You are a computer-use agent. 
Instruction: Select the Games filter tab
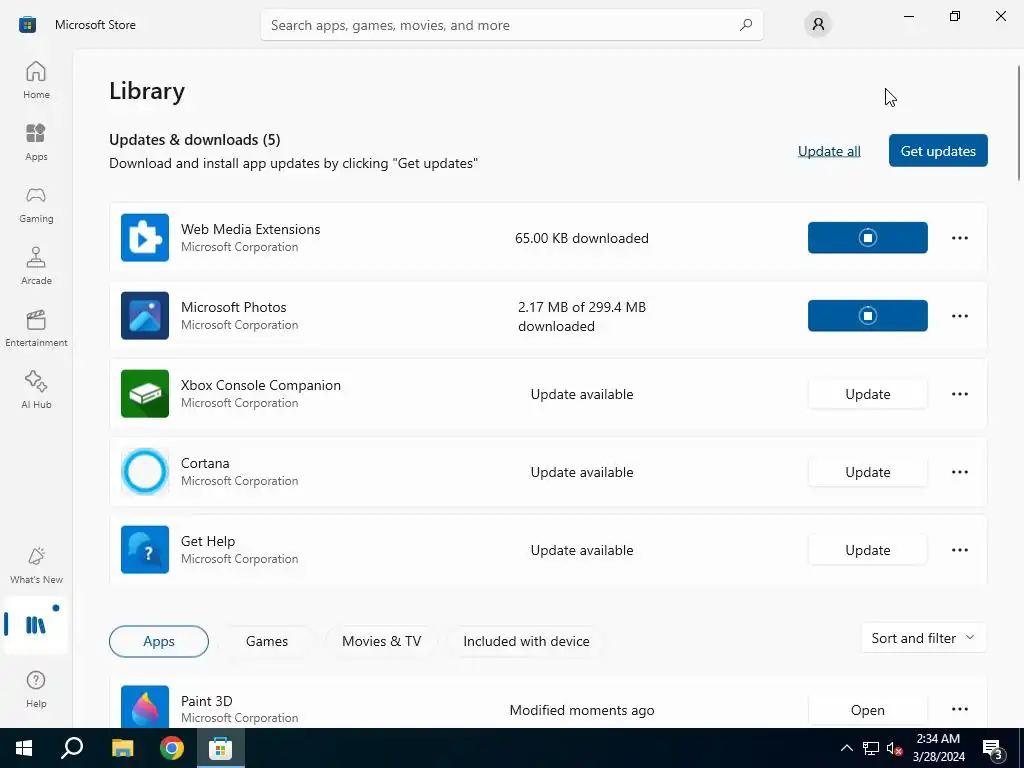(266, 641)
